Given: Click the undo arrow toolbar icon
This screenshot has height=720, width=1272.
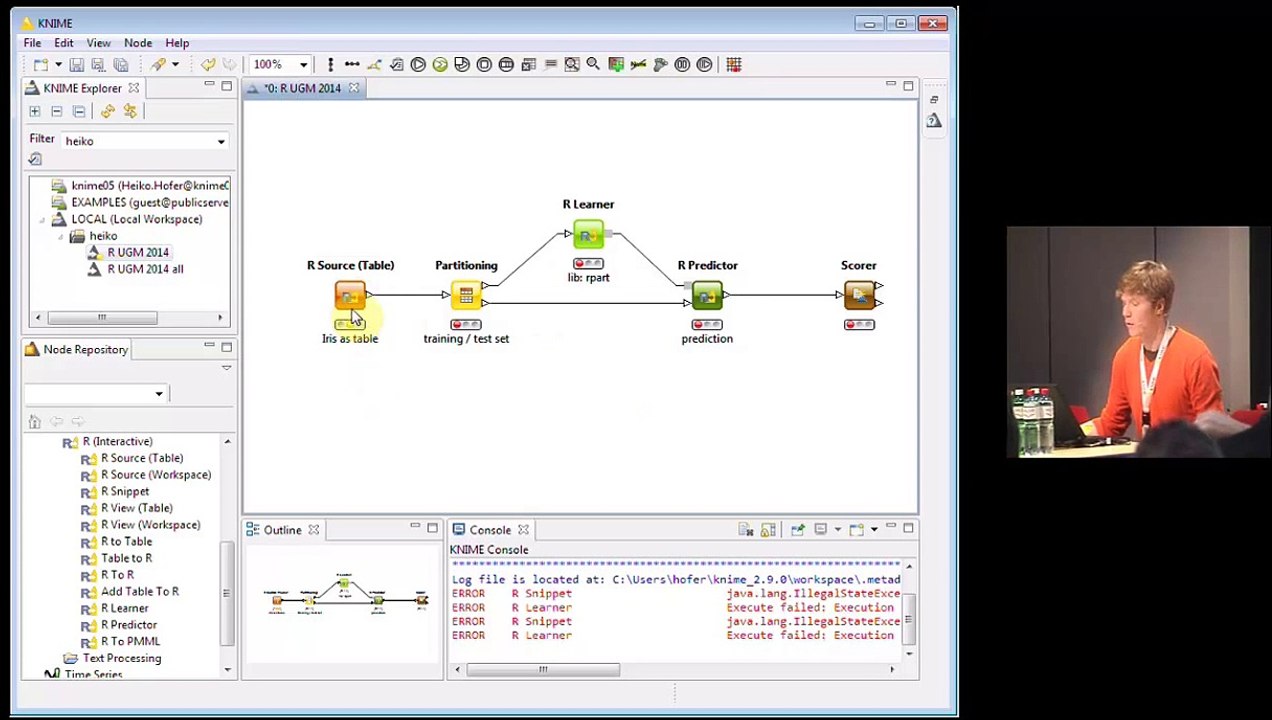Looking at the screenshot, I should tap(208, 65).
